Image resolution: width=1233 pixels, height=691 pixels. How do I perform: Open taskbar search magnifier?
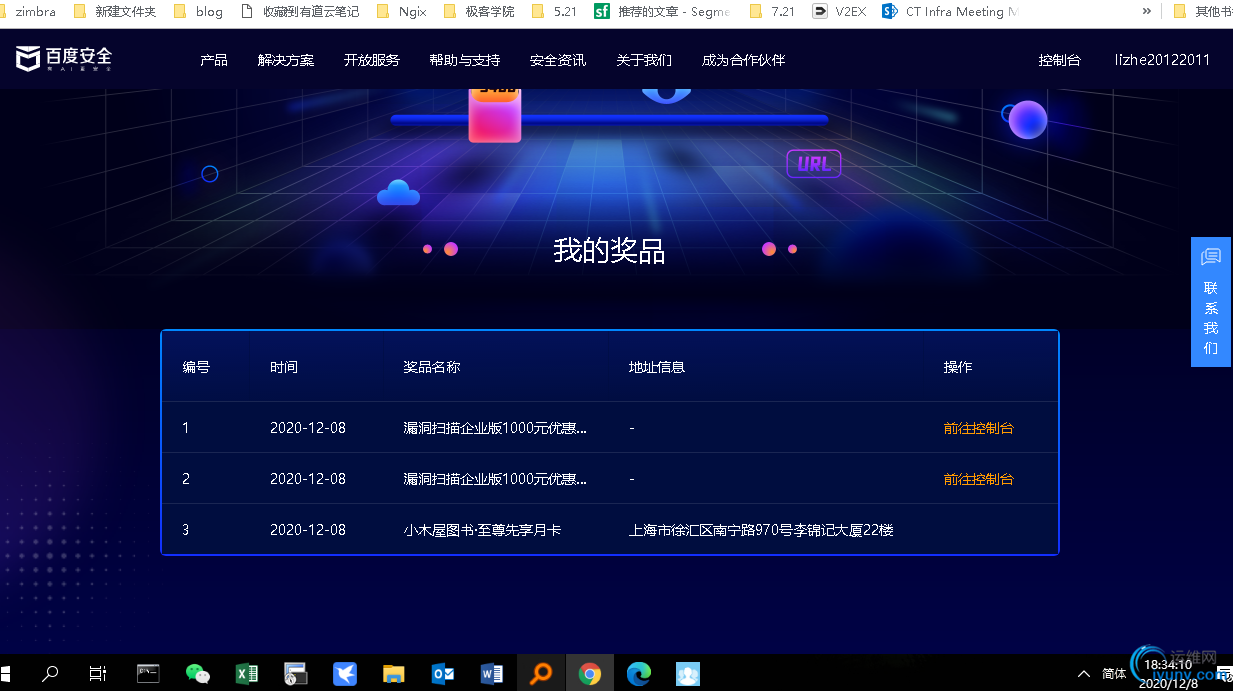(x=50, y=673)
